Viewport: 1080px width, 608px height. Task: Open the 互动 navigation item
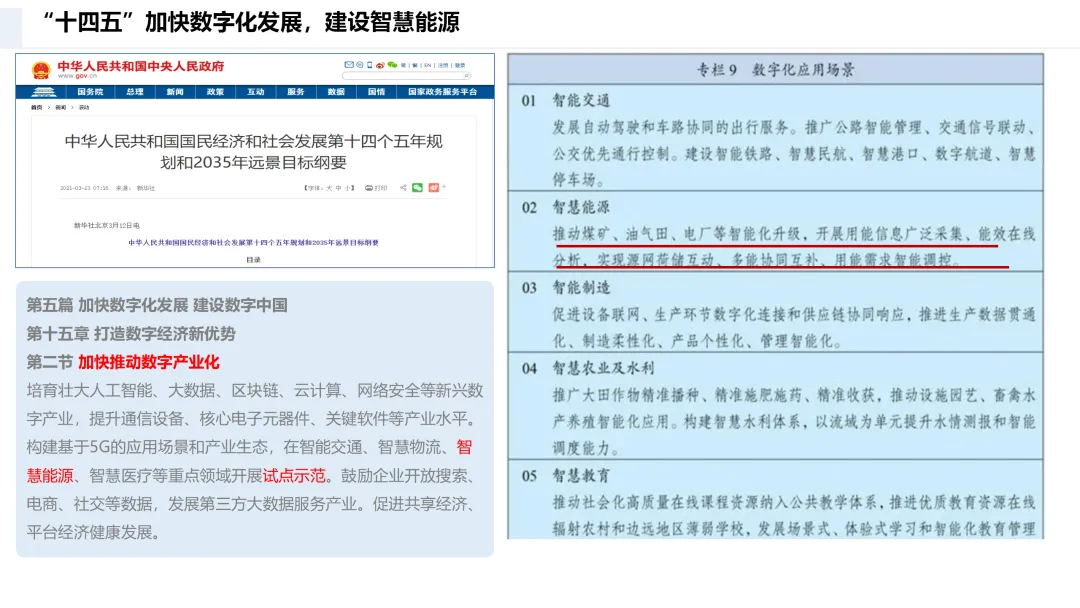pos(256,92)
